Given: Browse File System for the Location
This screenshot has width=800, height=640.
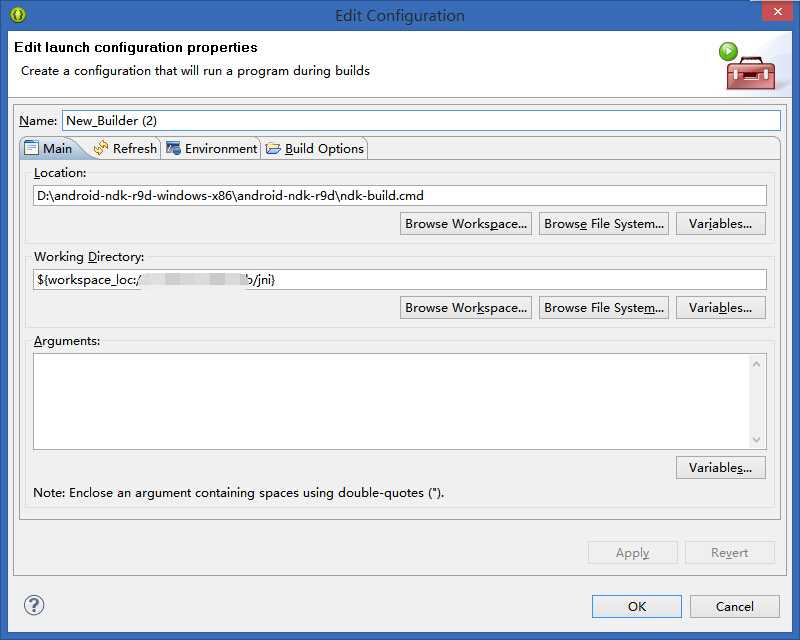Looking at the screenshot, I should (604, 224).
